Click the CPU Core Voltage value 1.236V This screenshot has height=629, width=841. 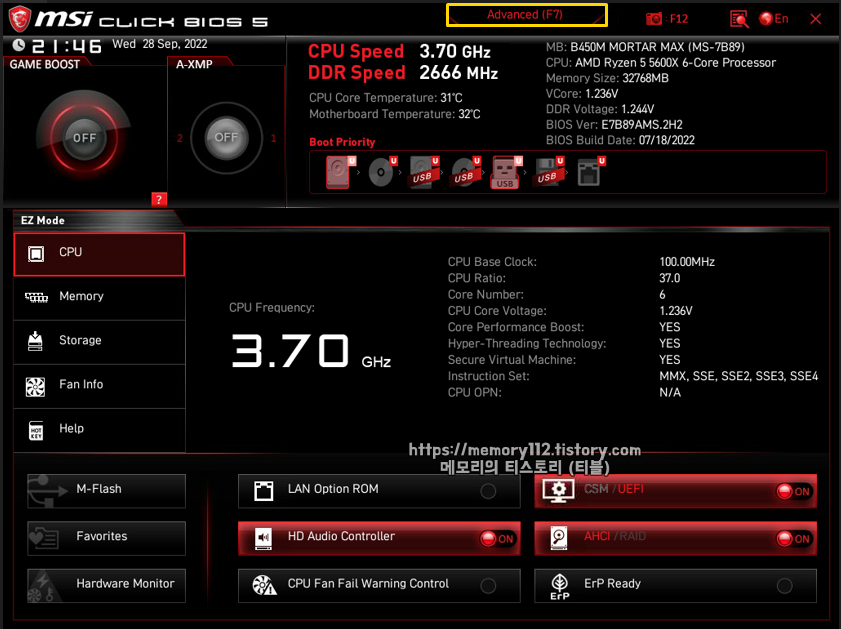pyautogui.click(x=676, y=311)
